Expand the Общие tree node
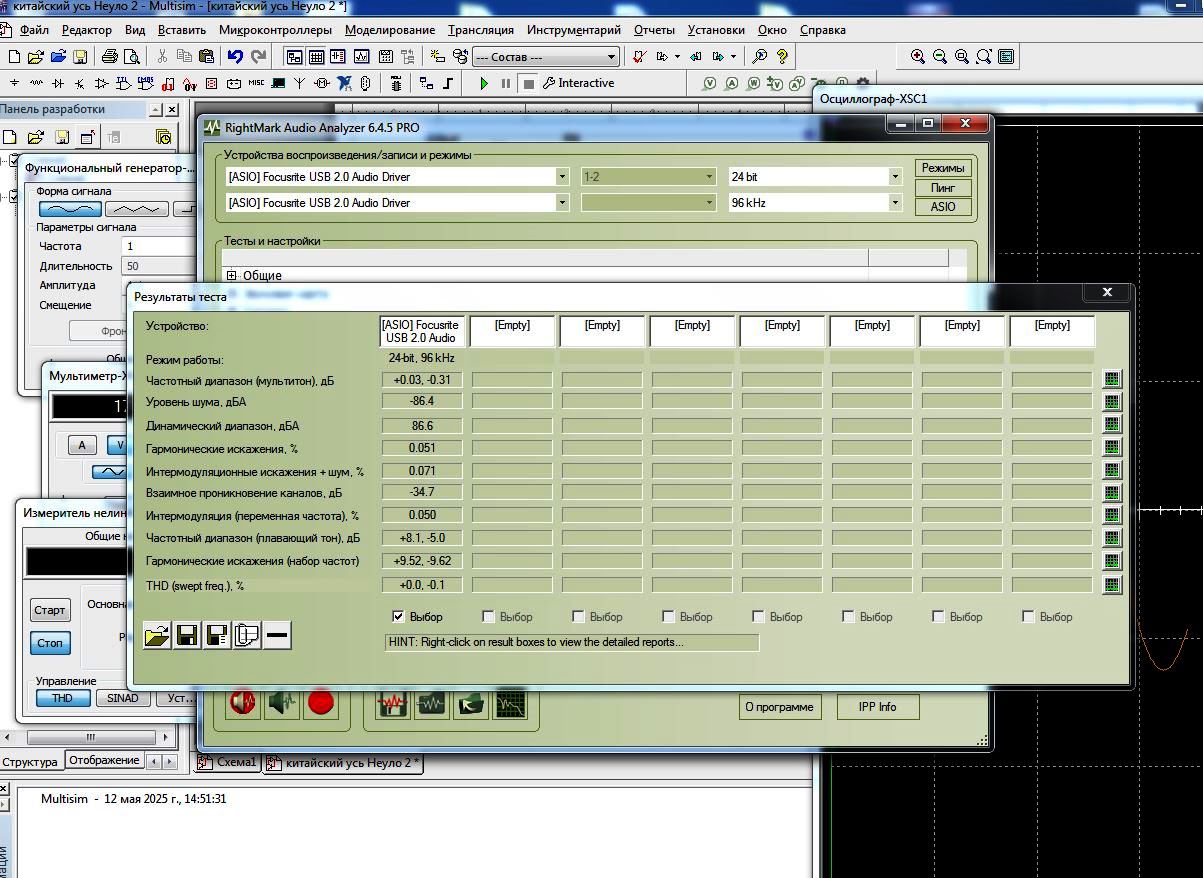1203x878 pixels. click(232, 275)
